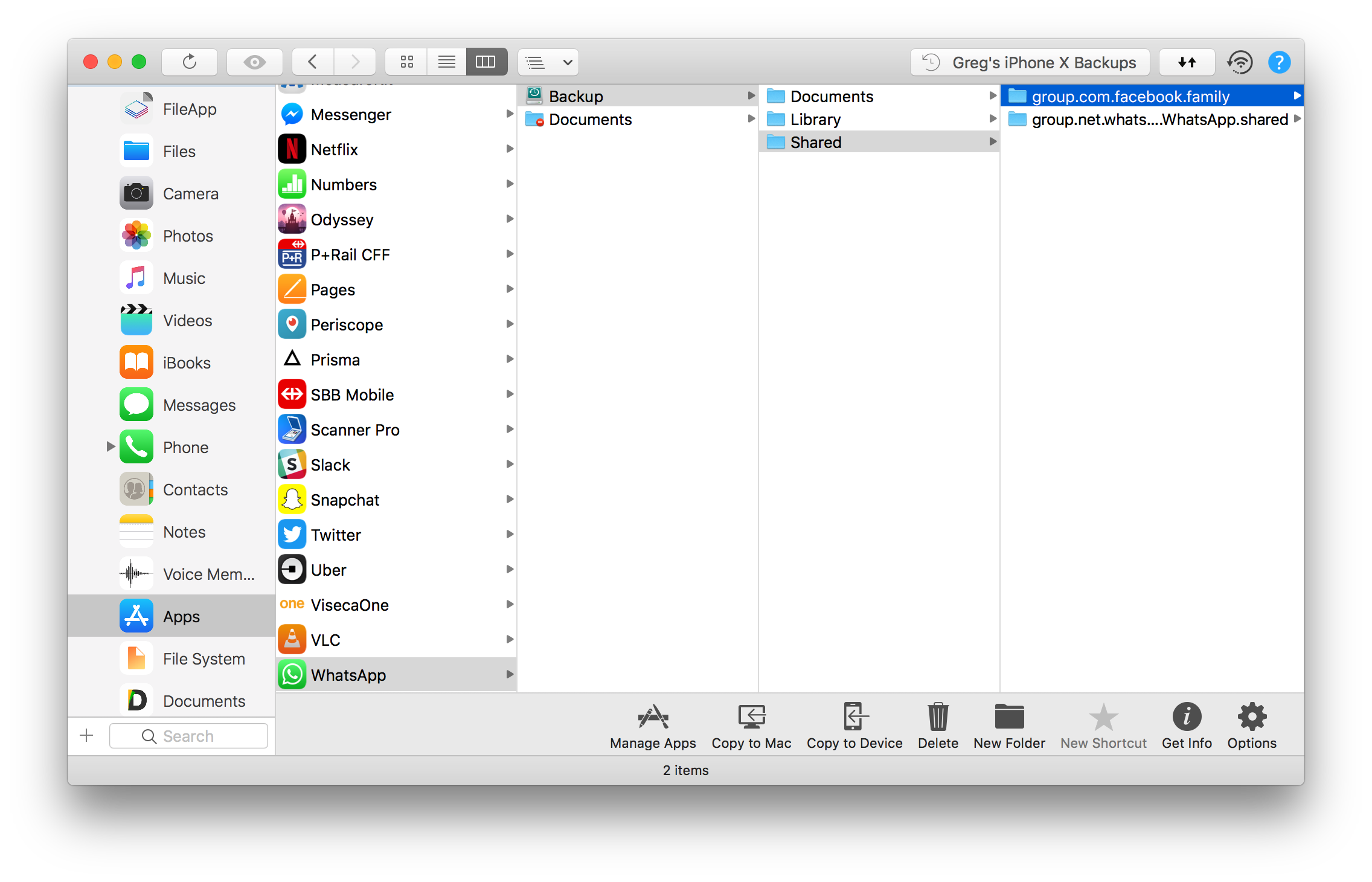Screen dimensions: 1372x882
Task: Click Copy to Device button
Action: click(x=854, y=727)
